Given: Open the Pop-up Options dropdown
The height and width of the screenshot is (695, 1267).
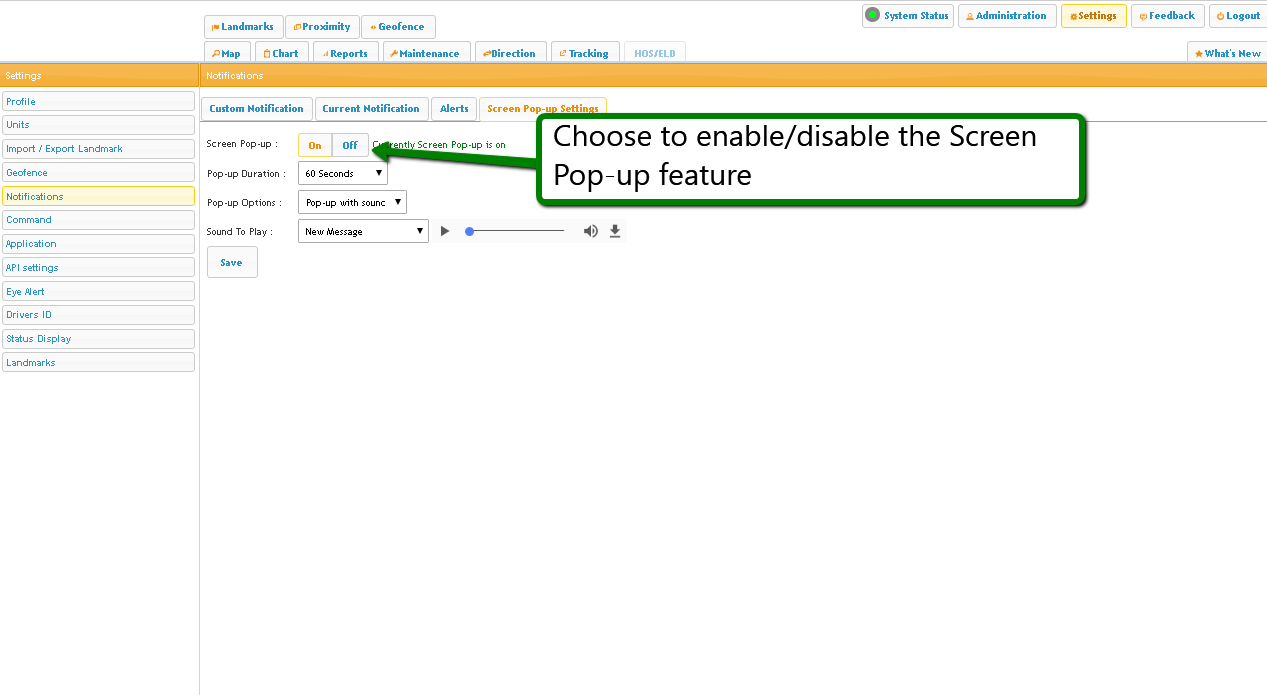Looking at the screenshot, I should coord(352,202).
